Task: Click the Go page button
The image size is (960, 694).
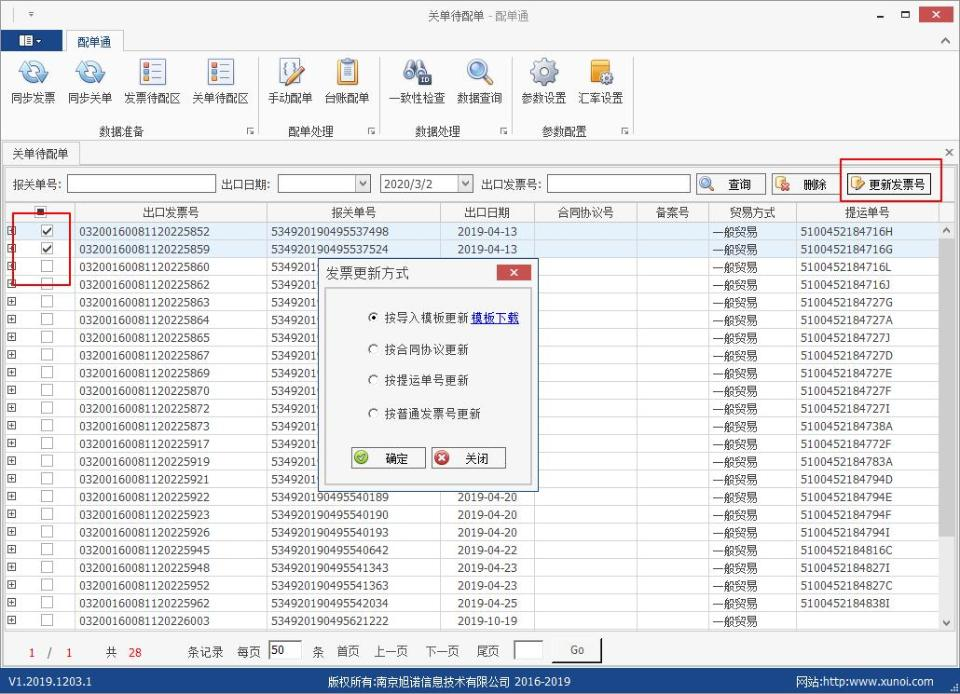Action: pos(577,650)
